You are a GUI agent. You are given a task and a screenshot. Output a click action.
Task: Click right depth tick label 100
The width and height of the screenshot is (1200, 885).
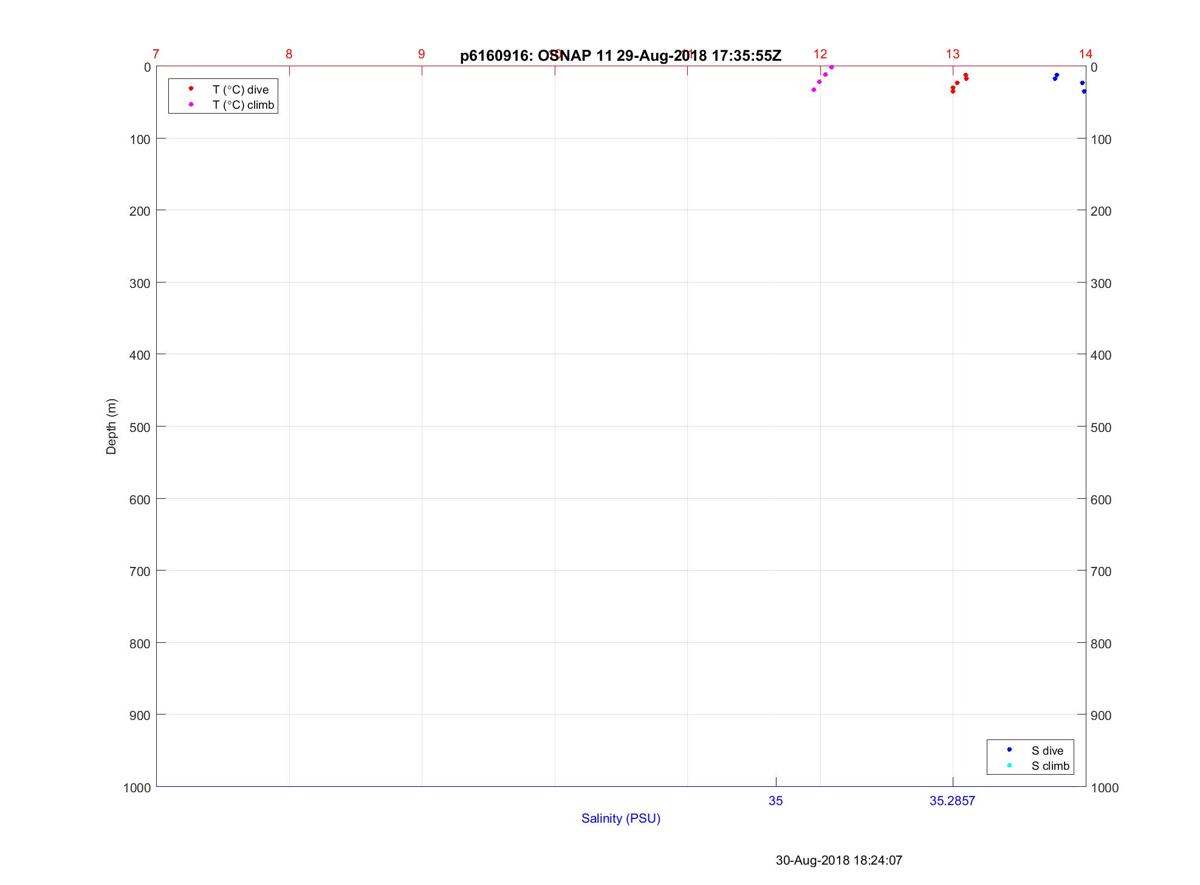[x=1102, y=139]
